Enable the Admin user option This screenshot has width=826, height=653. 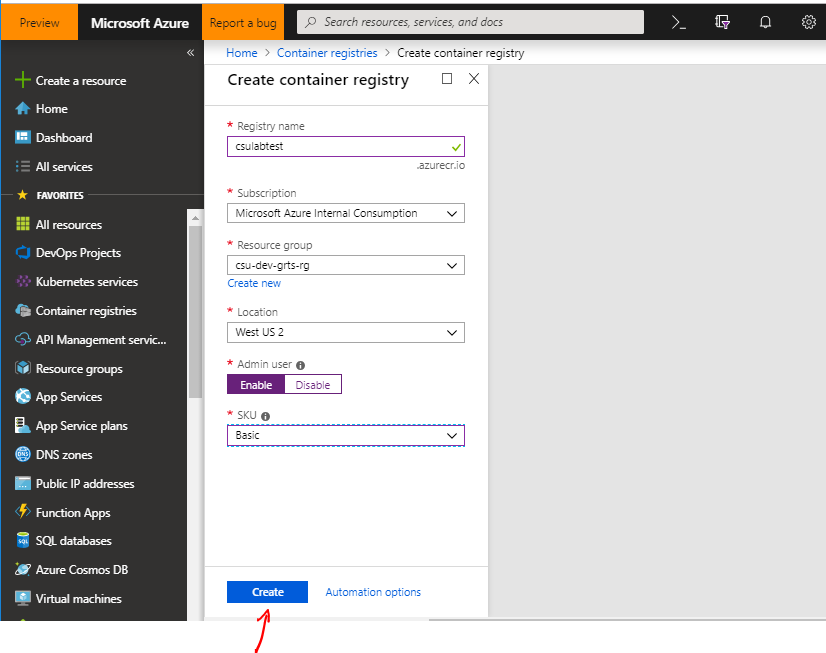tap(256, 384)
